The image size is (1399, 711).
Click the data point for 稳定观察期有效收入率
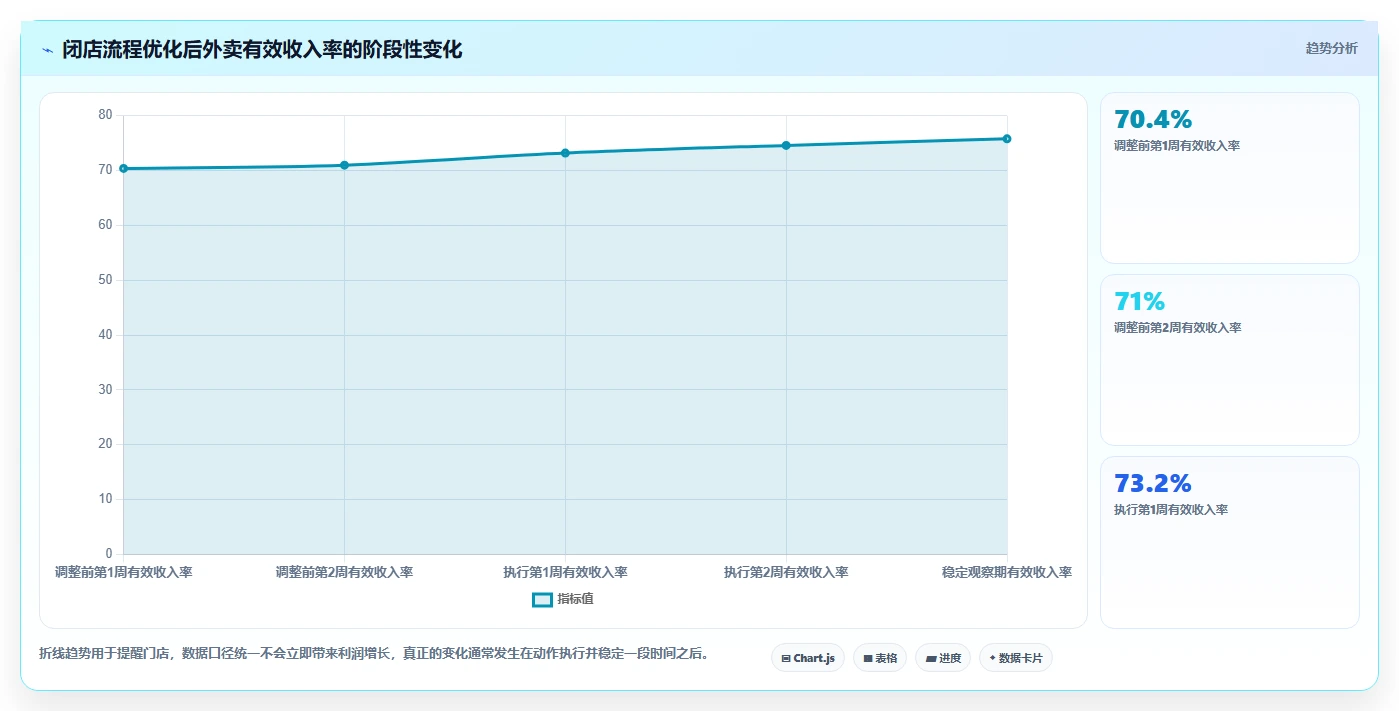point(1007,139)
